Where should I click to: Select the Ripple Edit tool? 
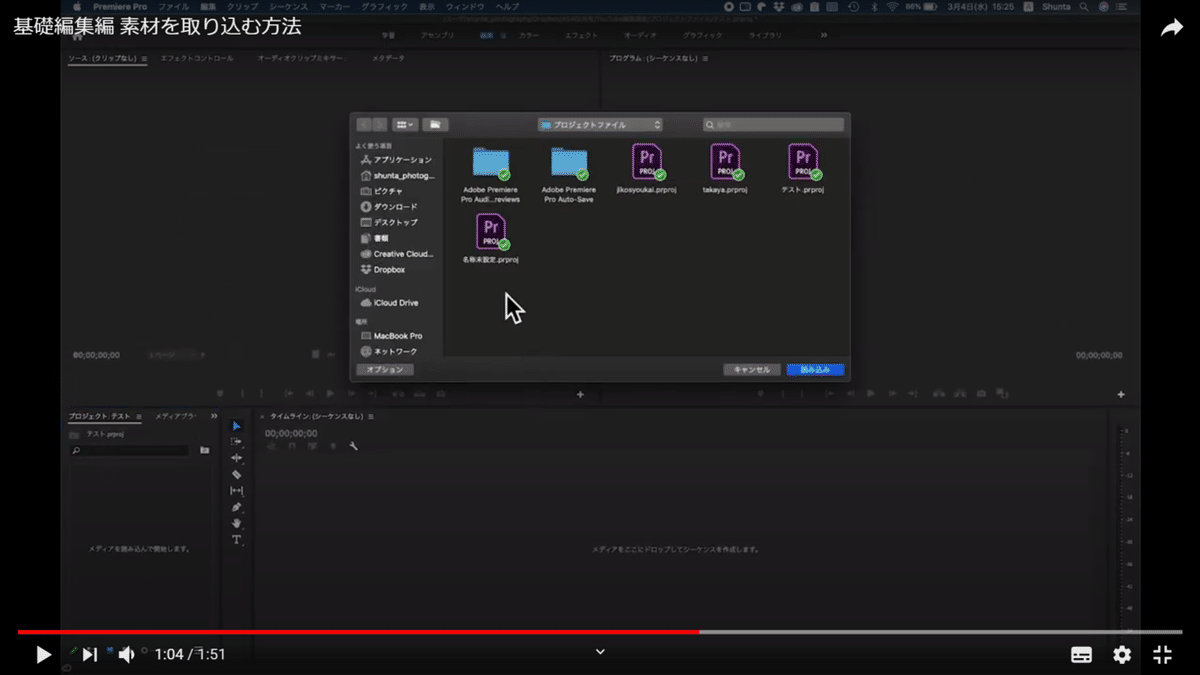pos(237,458)
